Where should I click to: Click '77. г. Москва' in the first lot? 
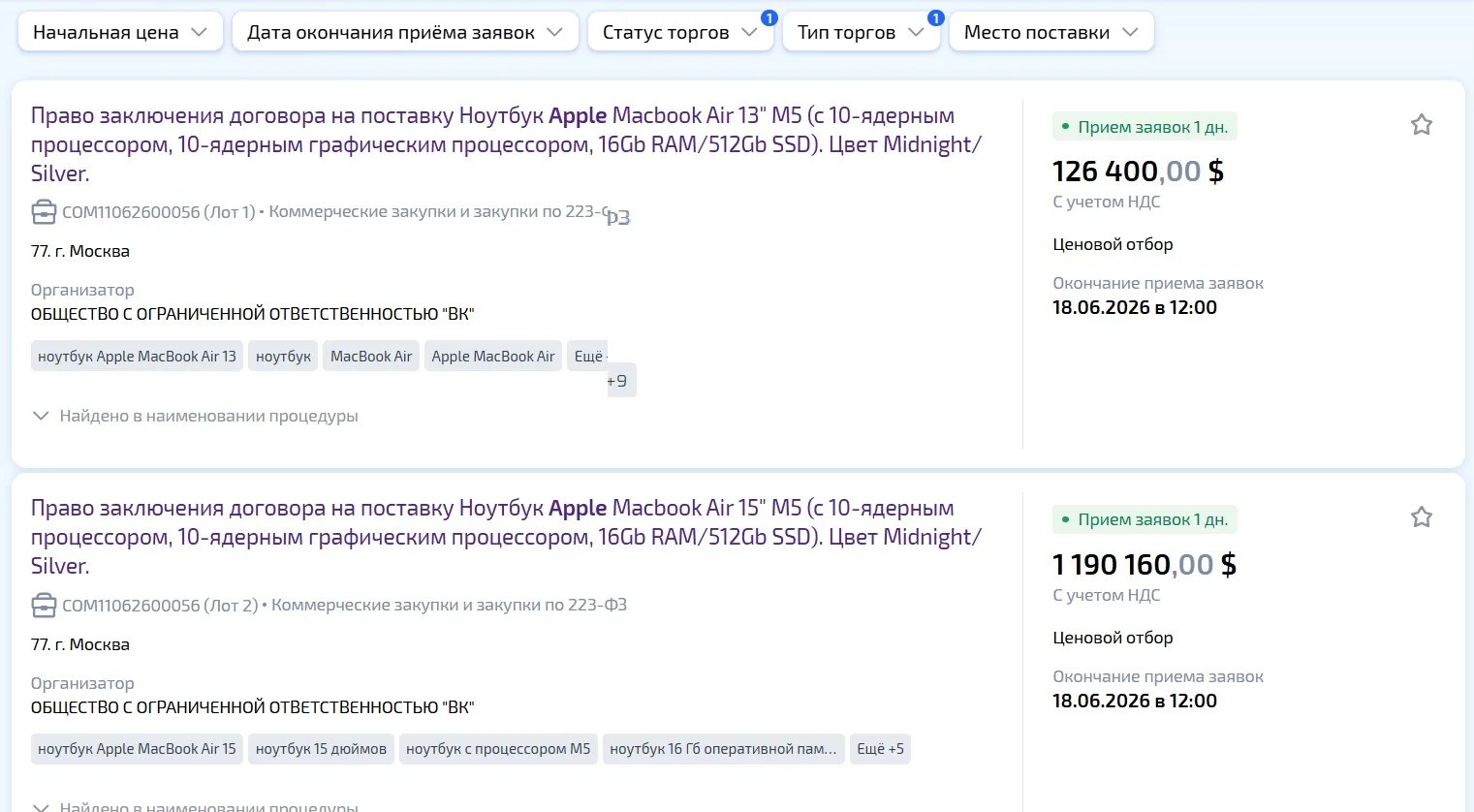coord(80,251)
